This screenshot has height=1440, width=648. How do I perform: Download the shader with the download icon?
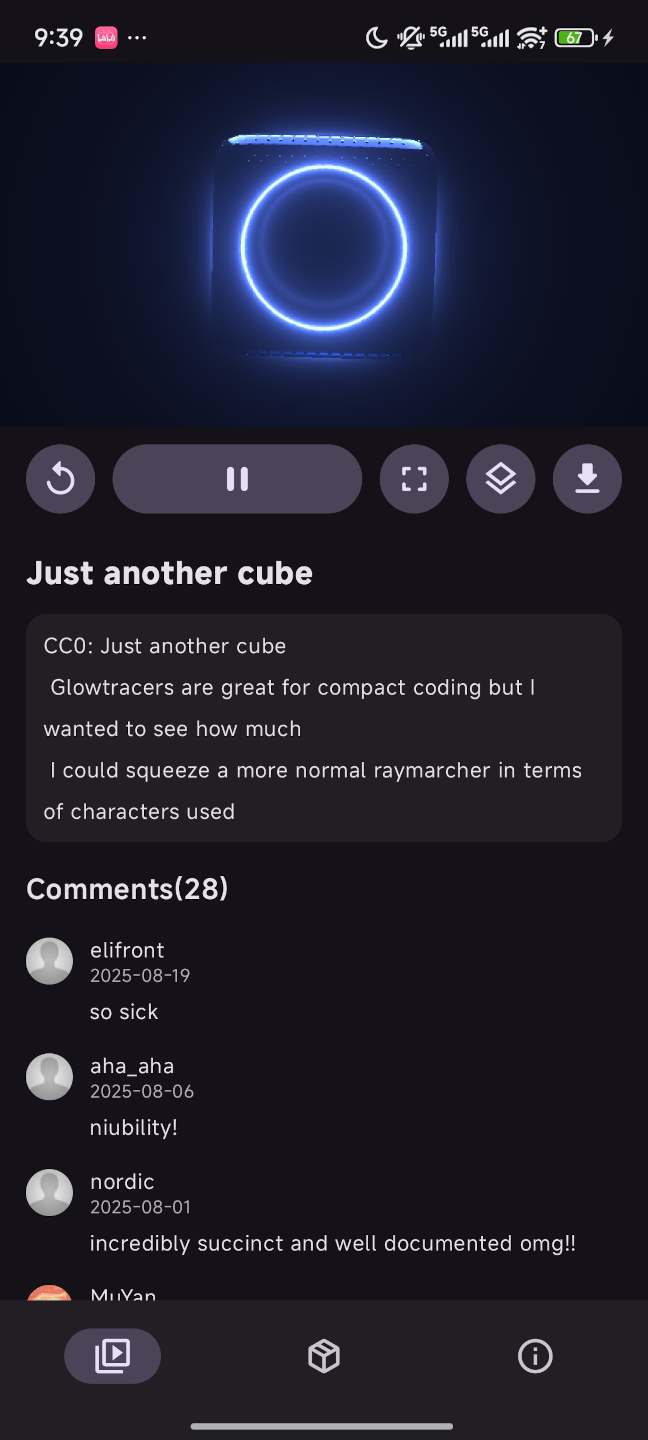587,479
